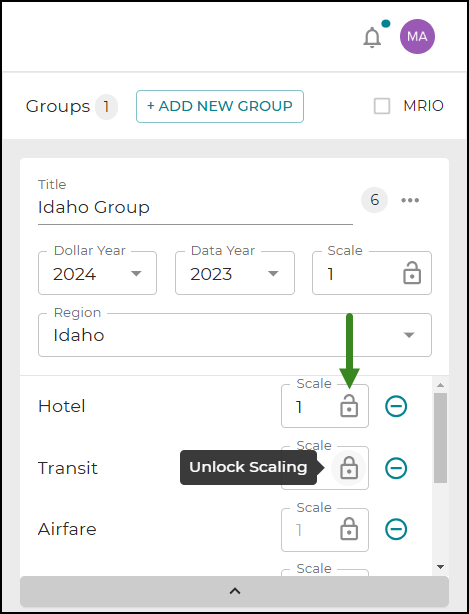Image resolution: width=469 pixels, height=614 pixels.
Task: Open the MA user avatar menu
Action: [417, 36]
